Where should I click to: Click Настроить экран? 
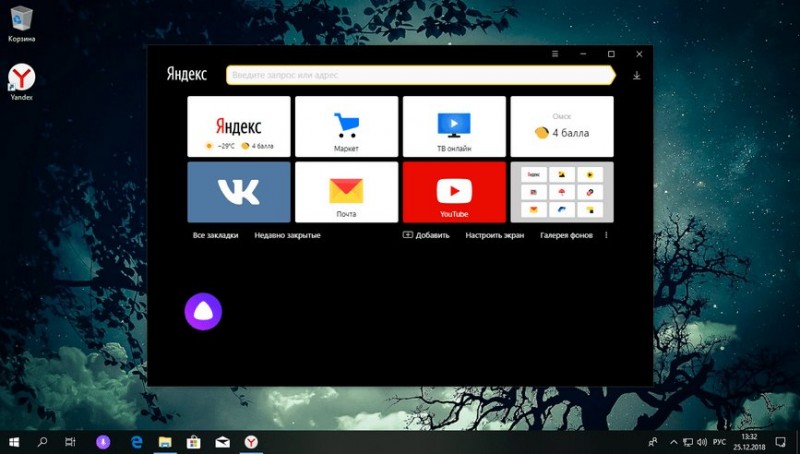[x=494, y=235]
